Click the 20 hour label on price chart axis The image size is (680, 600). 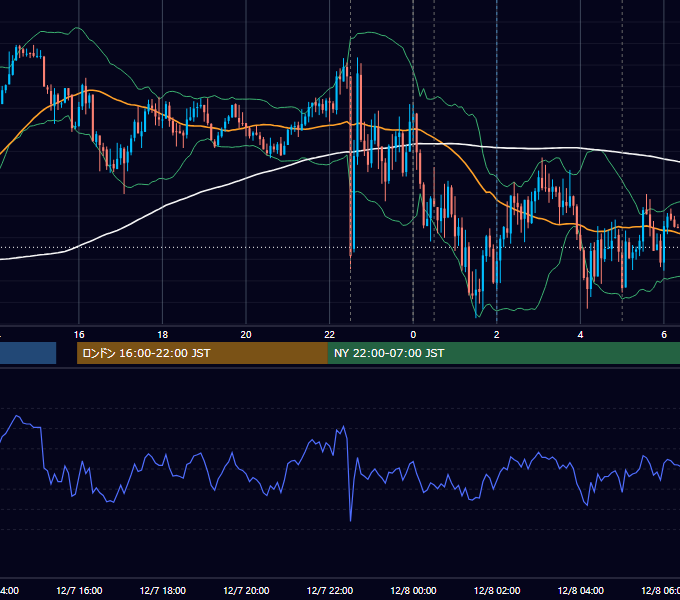coord(246,335)
